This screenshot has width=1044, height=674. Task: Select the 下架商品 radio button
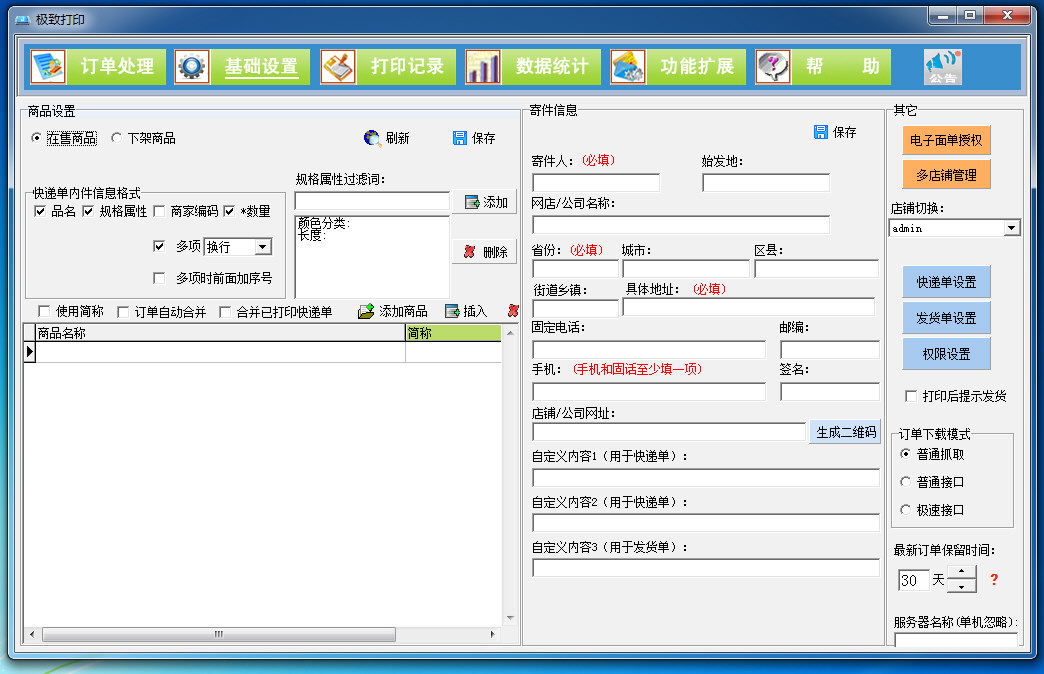tap(117, 140)
